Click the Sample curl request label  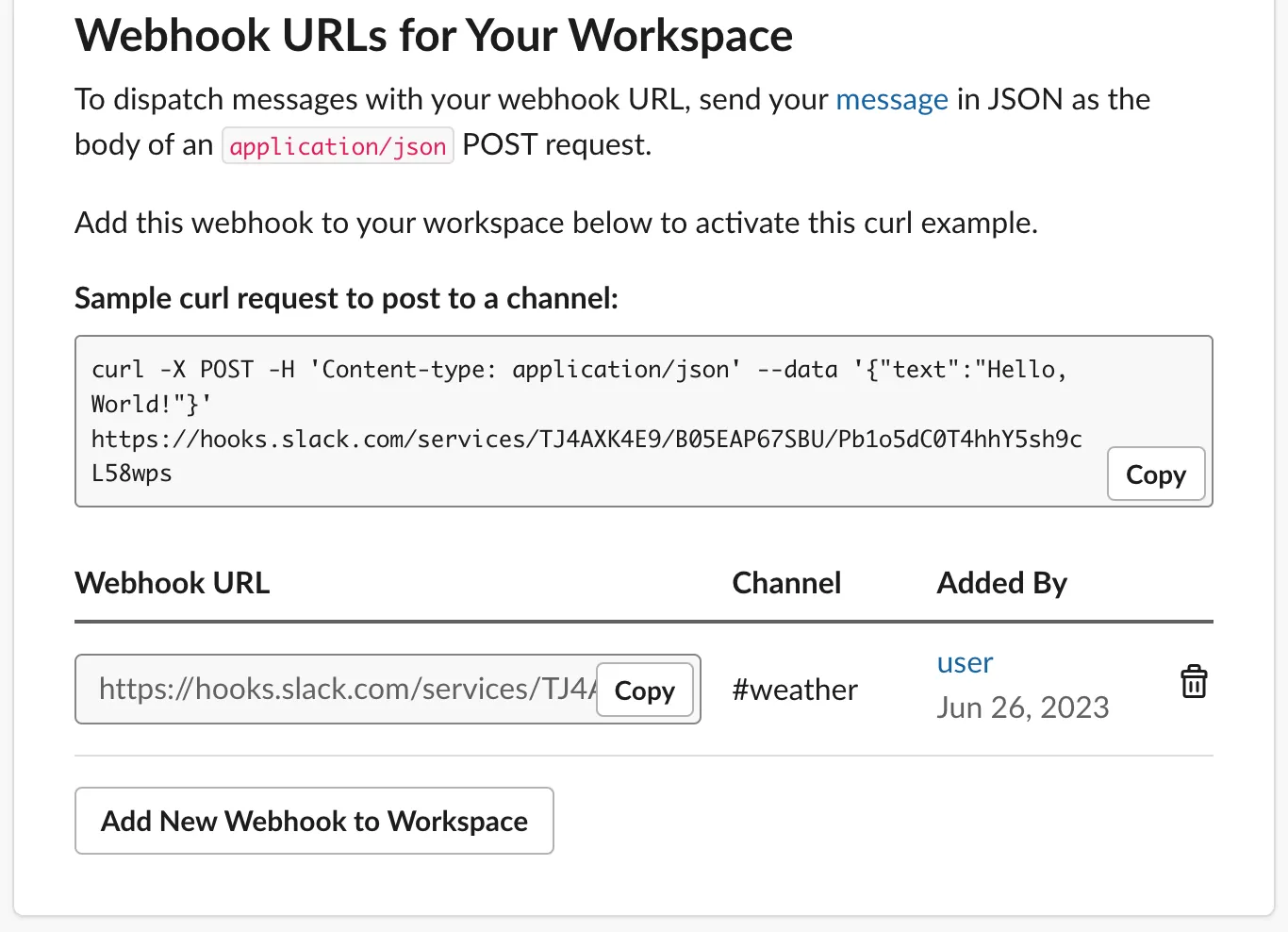345,298
